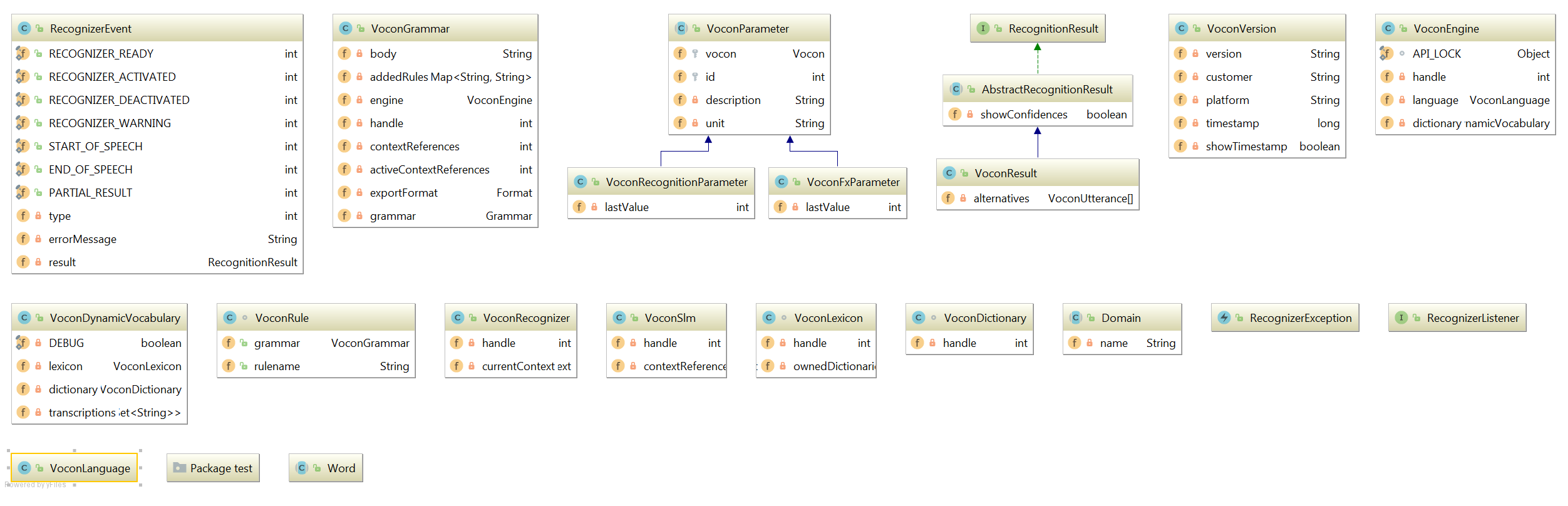Click the dictionary field in VoconEngine
The height and width of the screenshot is (506, 1568).
click(1465, 123)
